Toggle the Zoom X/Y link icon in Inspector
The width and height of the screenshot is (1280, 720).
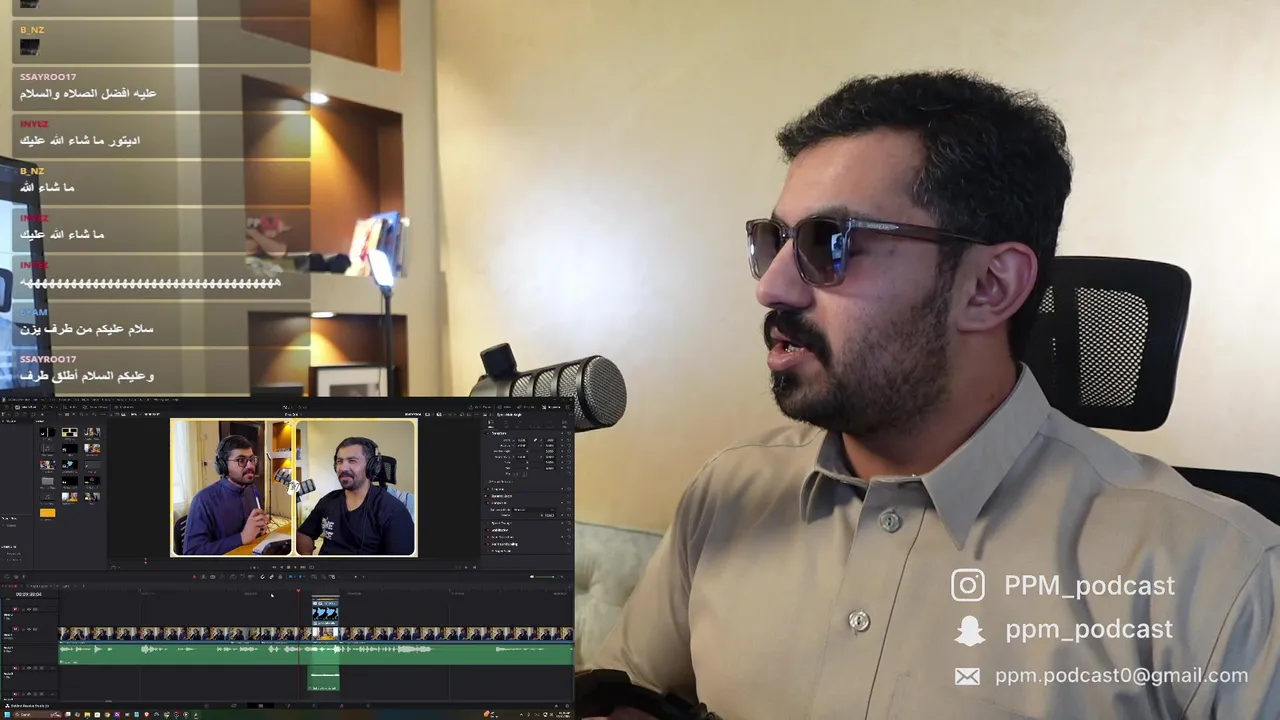(535, 440)
